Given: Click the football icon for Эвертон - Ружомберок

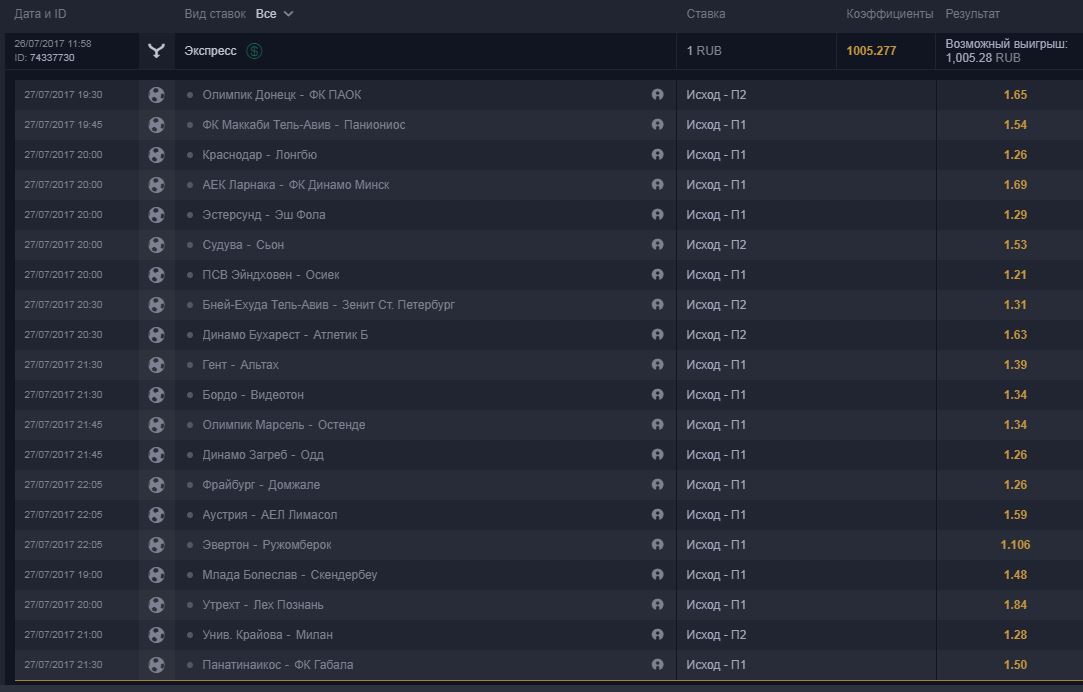Looking at the screenshot, I should pos(156,545).
